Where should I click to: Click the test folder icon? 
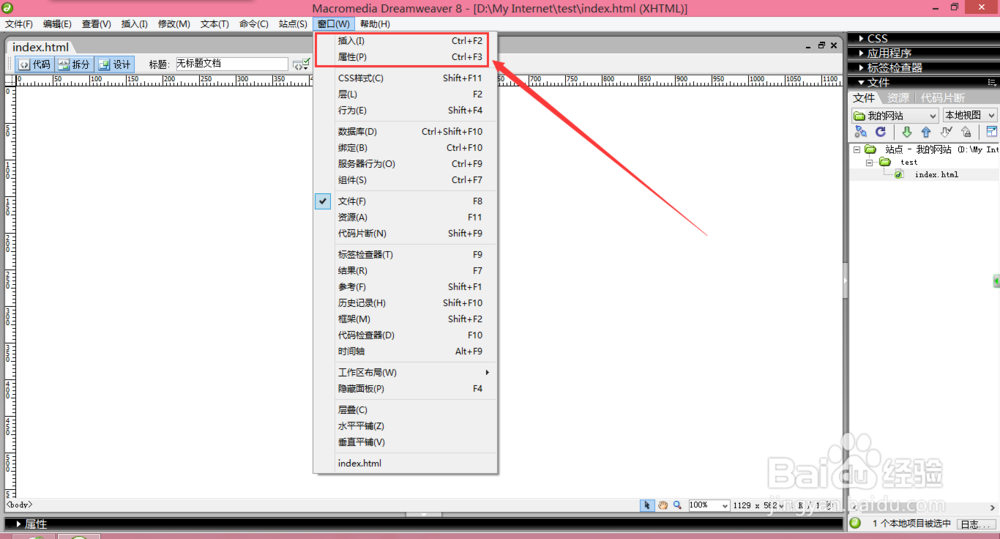pyautogui.click(x=885, y=162)
